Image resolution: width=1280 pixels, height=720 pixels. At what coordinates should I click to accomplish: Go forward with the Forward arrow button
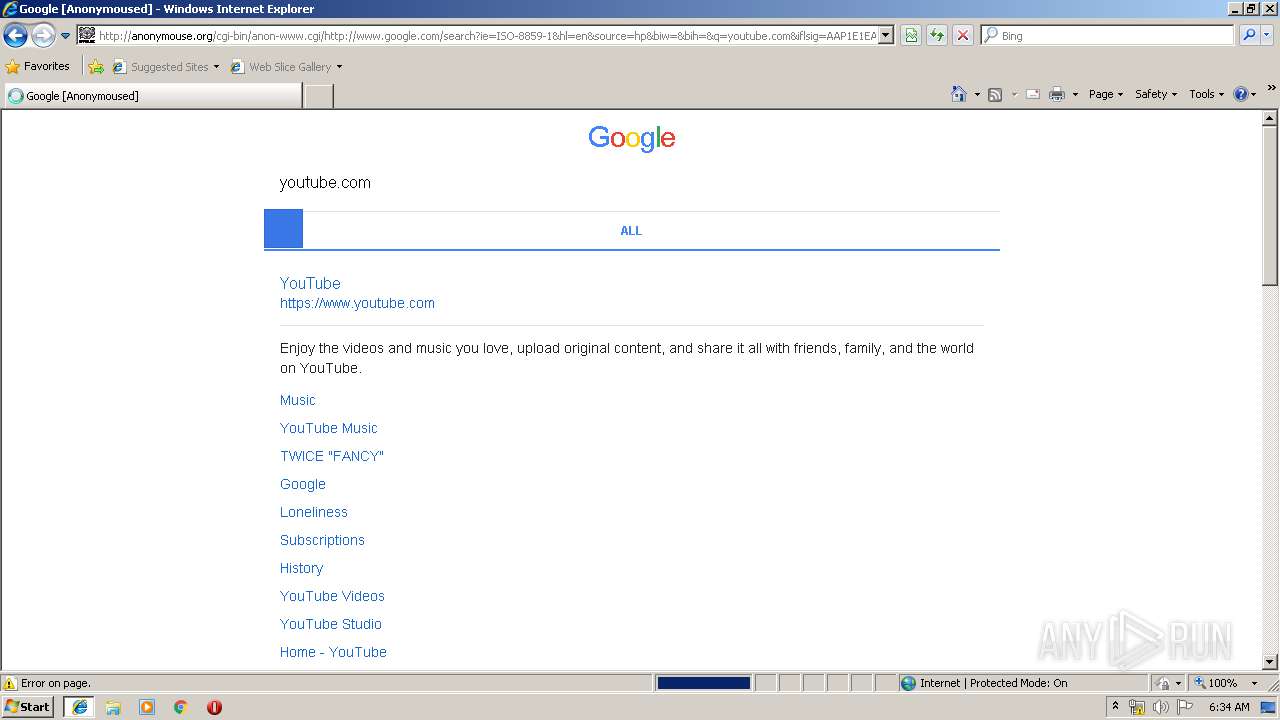pos(43,36)
